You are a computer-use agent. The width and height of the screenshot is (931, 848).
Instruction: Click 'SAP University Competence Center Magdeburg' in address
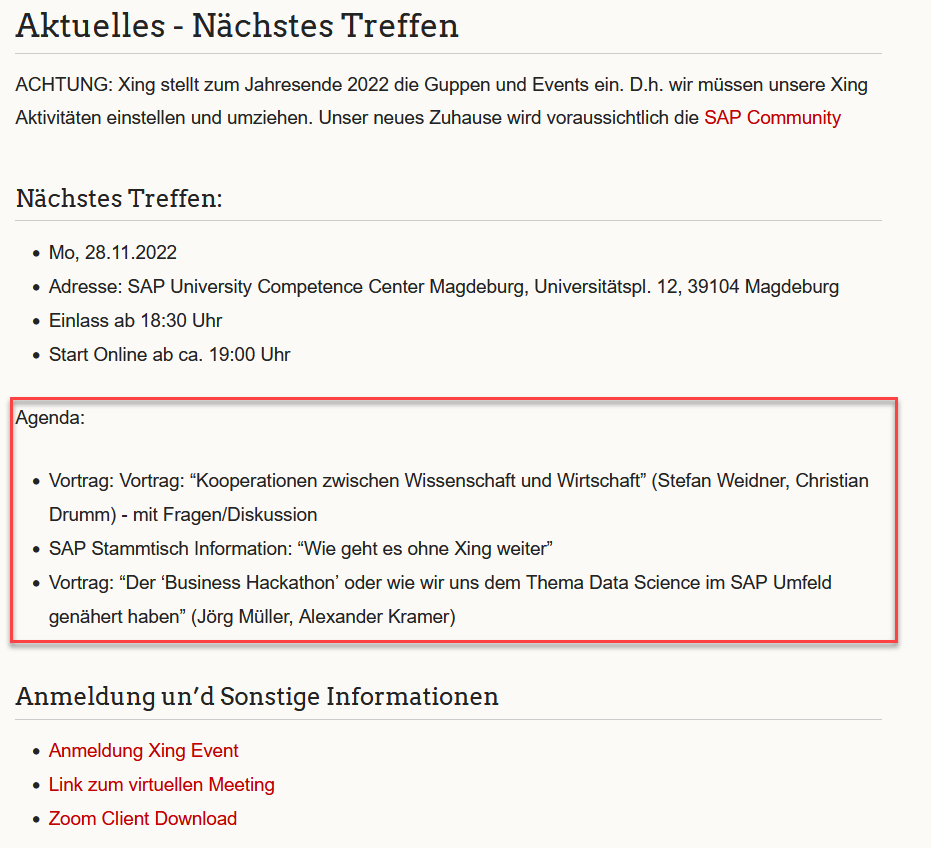276,287
